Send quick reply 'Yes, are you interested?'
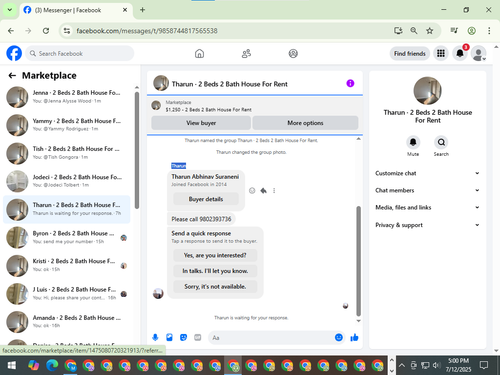The height and width of the screenshot is (375, 500). point(215,255)
